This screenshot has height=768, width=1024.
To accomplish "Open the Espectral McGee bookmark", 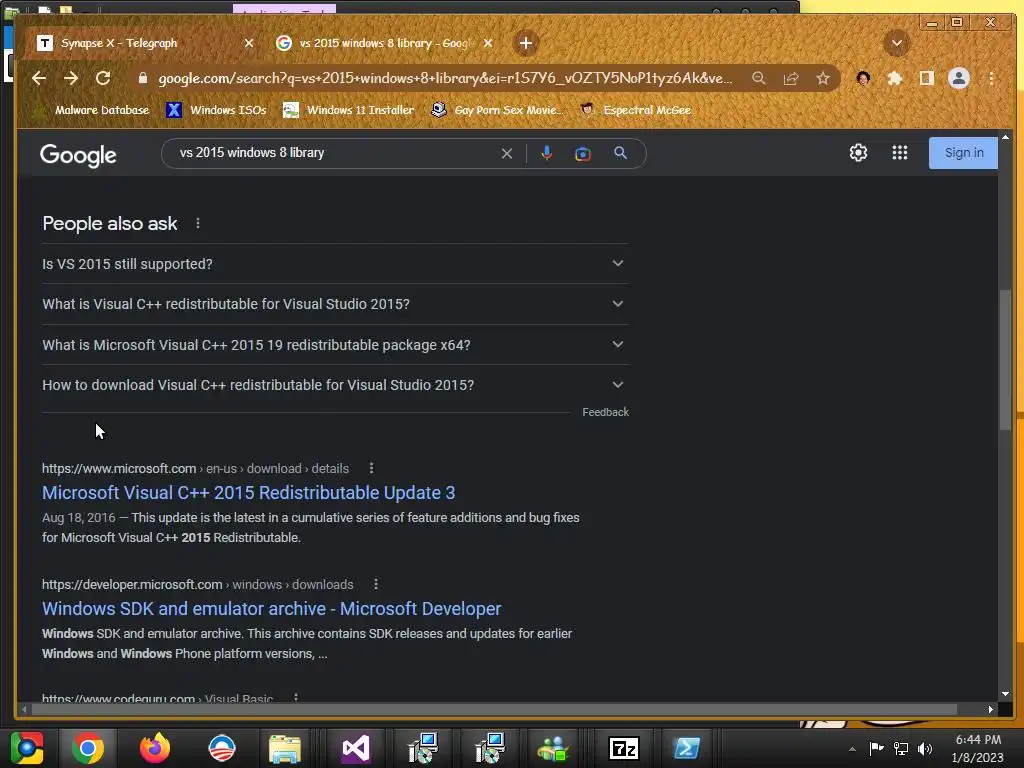I will pos(636,110).
